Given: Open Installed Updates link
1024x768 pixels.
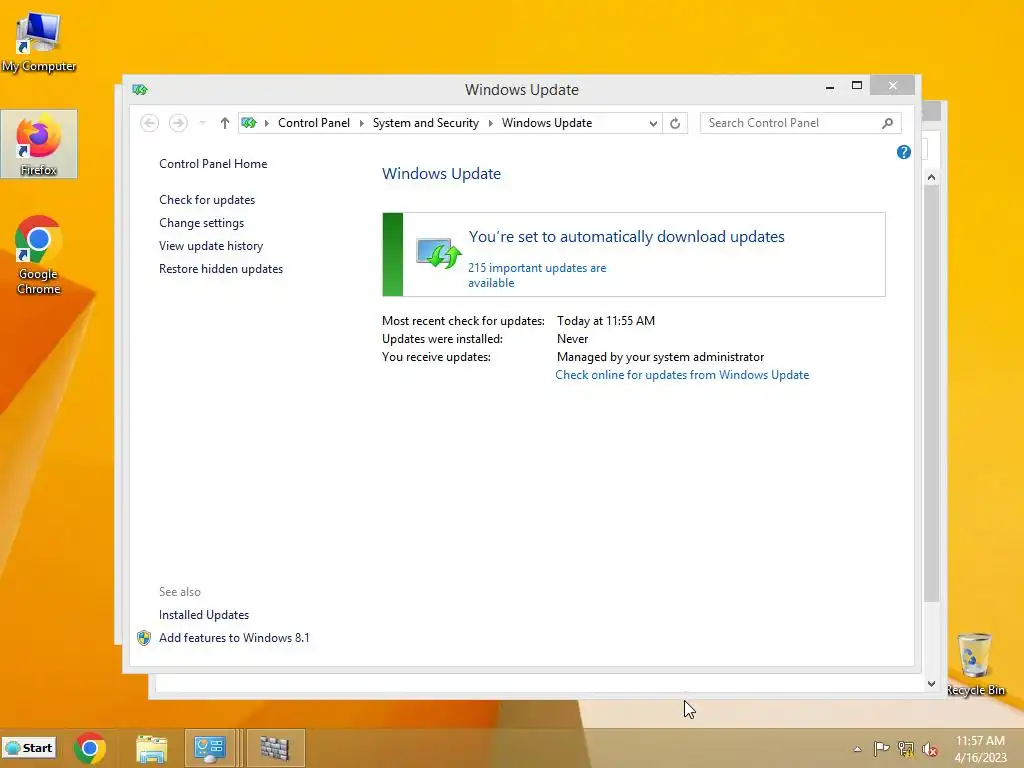Looking at the screenshot, I should tap(204, 615).
